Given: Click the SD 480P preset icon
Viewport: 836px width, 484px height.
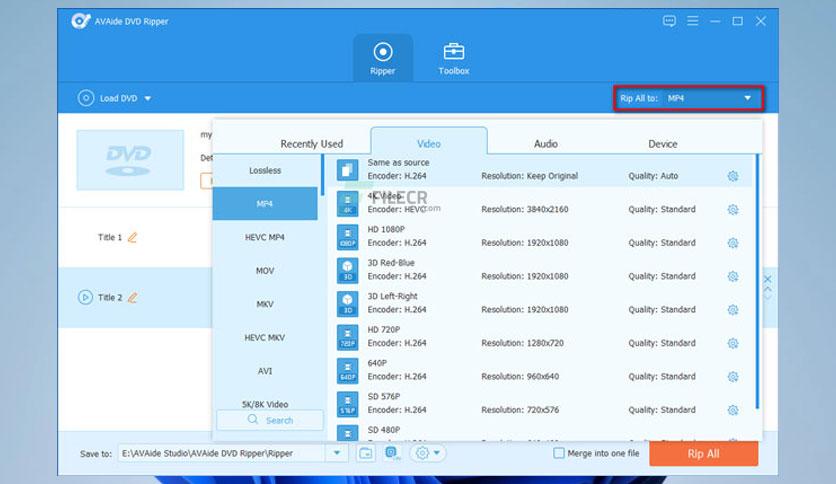Looking at the screenshot, I should coord(348,433).
